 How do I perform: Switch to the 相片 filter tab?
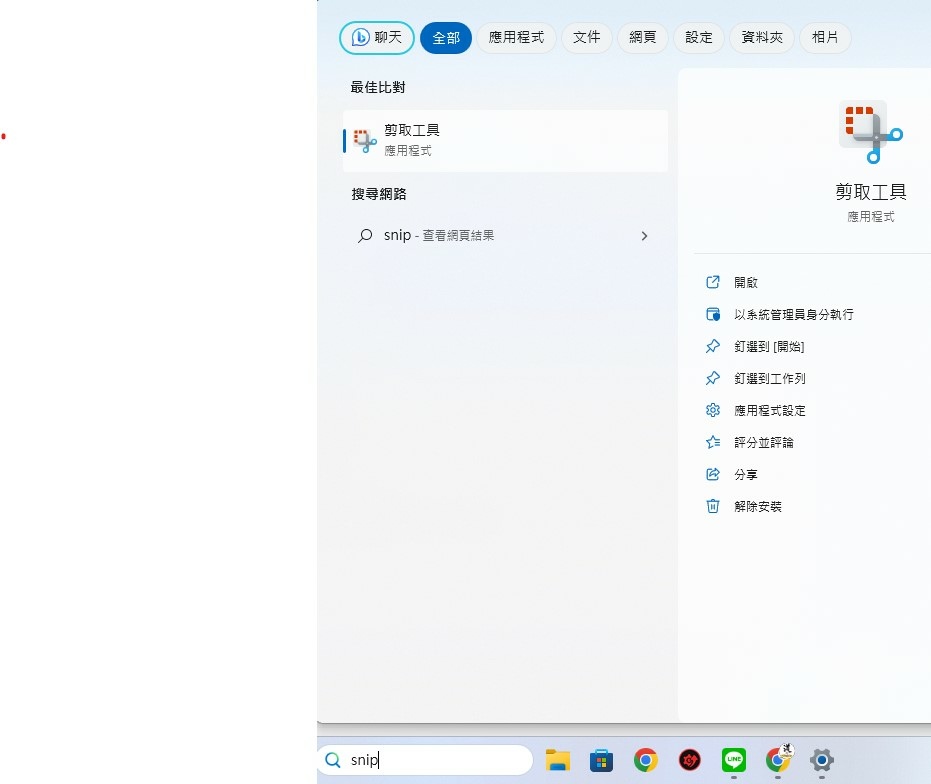pos(824,37)
